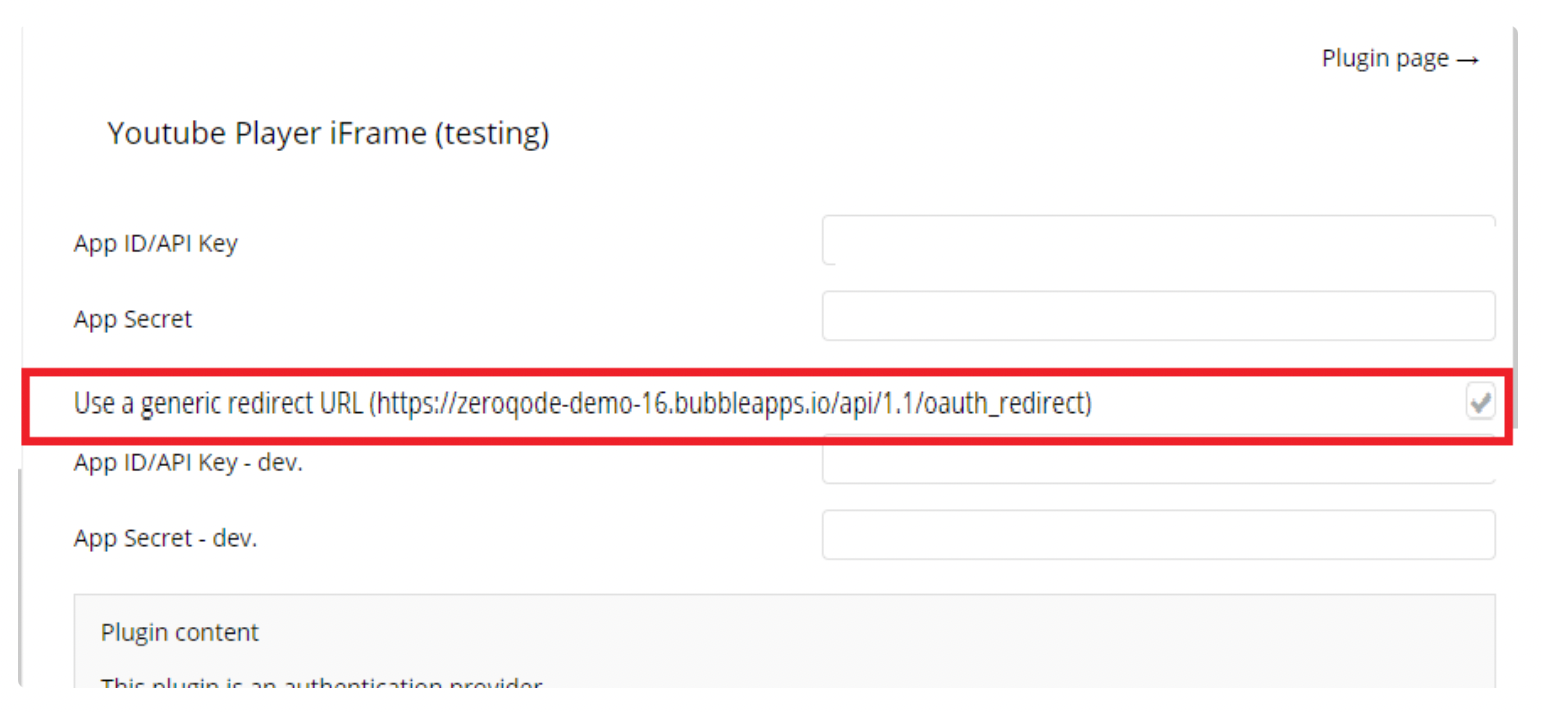The width and height of the screenshot is (1542, 712).
Task: Click the "App Secret - dev." label
Action: click(x=165, y=538)
